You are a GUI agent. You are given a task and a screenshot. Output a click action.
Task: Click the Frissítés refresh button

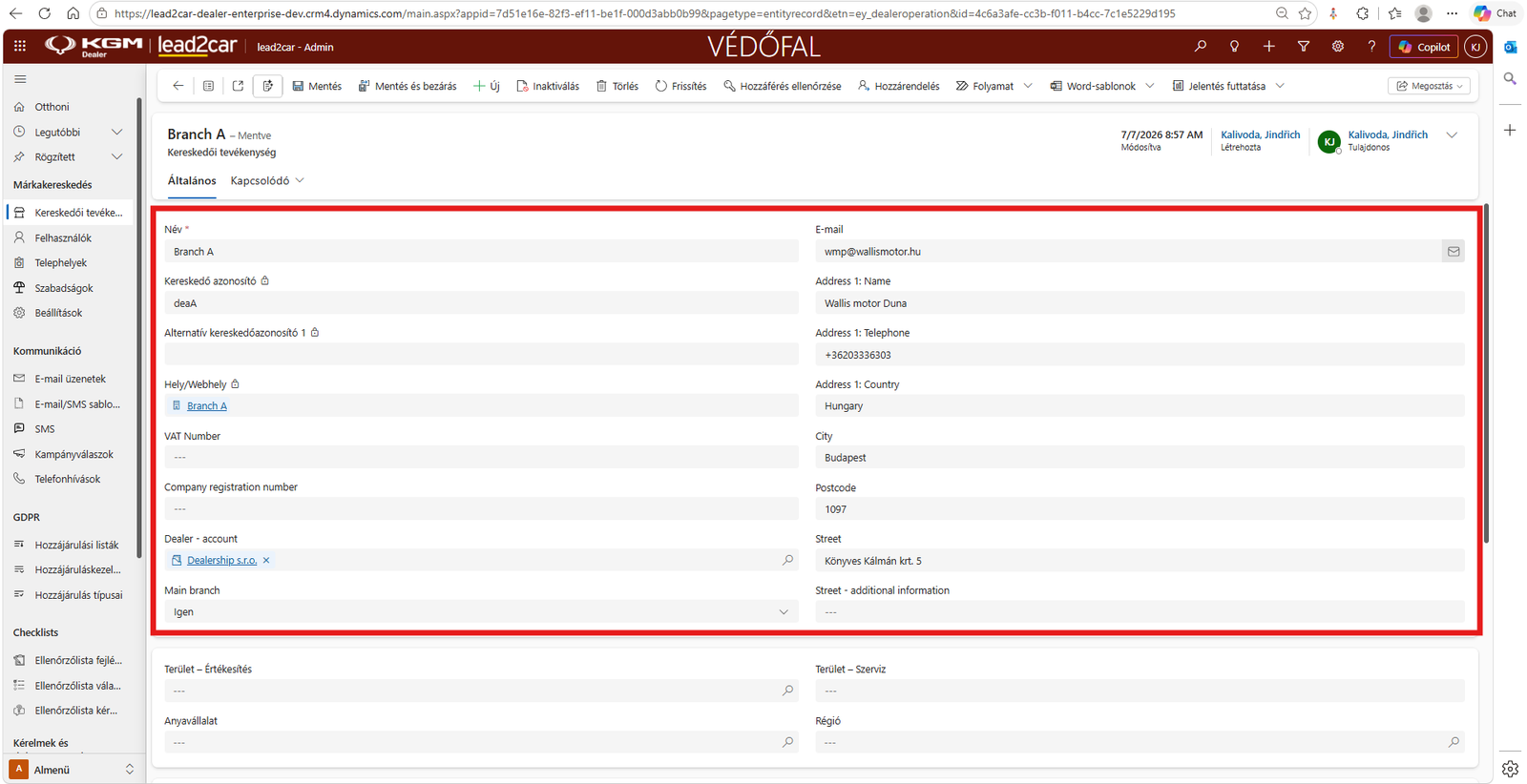[680, 86]
